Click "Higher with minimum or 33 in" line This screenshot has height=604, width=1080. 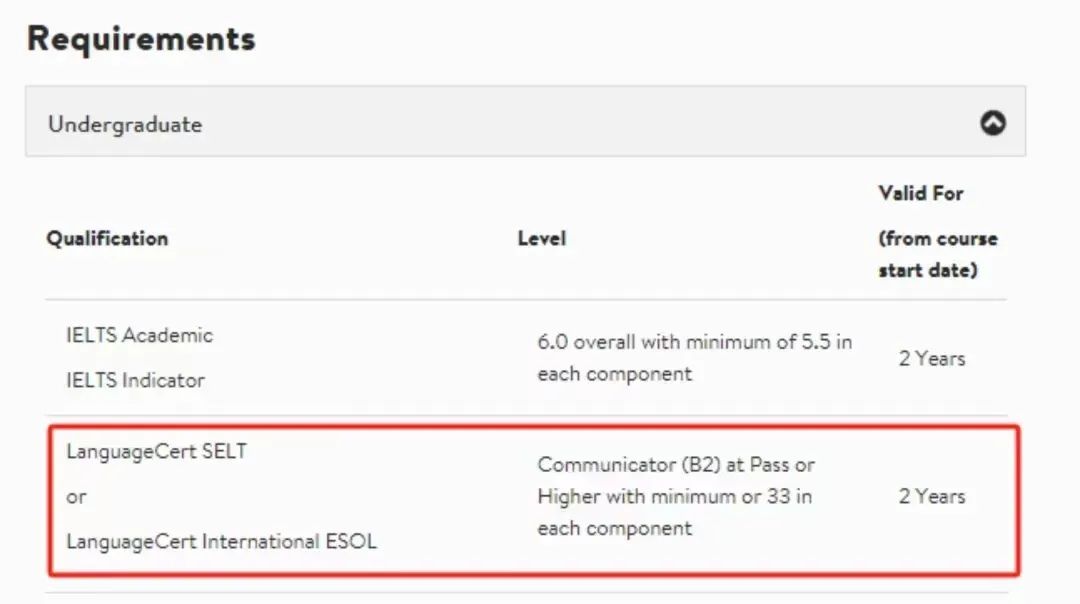point(675,497)
